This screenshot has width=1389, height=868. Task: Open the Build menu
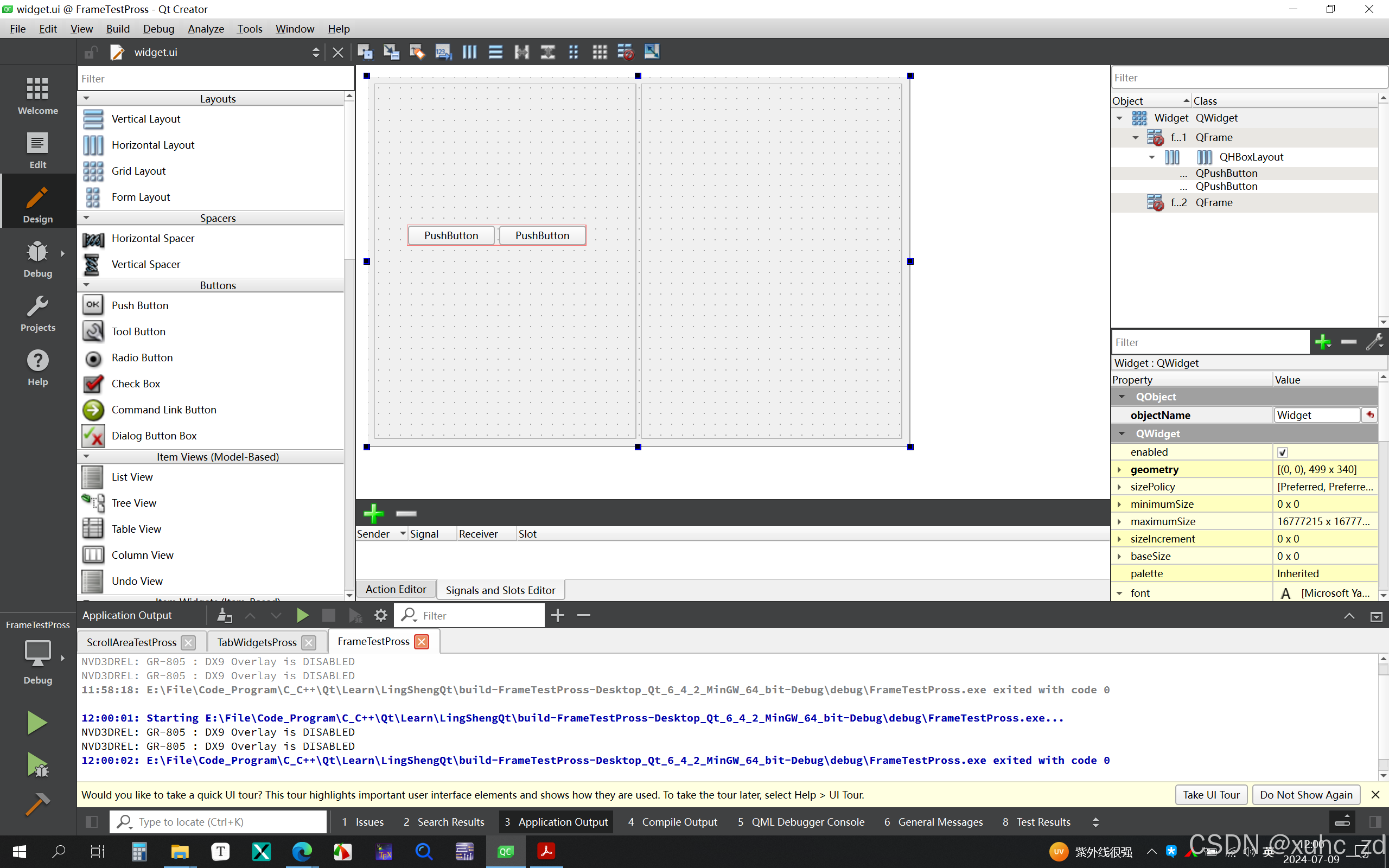tap(118, 29)
